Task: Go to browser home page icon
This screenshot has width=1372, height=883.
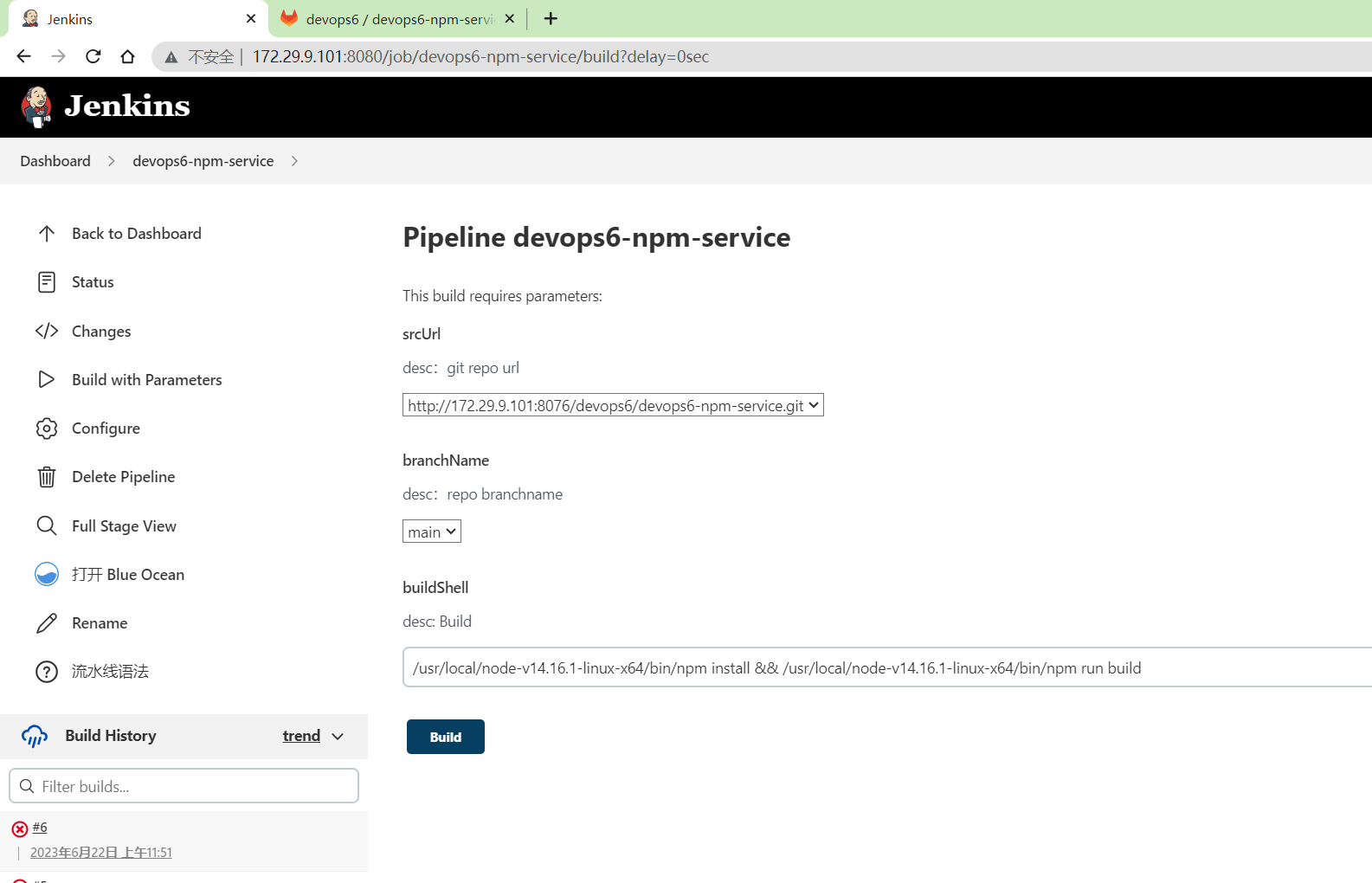Action: click(x=127, y=56)
